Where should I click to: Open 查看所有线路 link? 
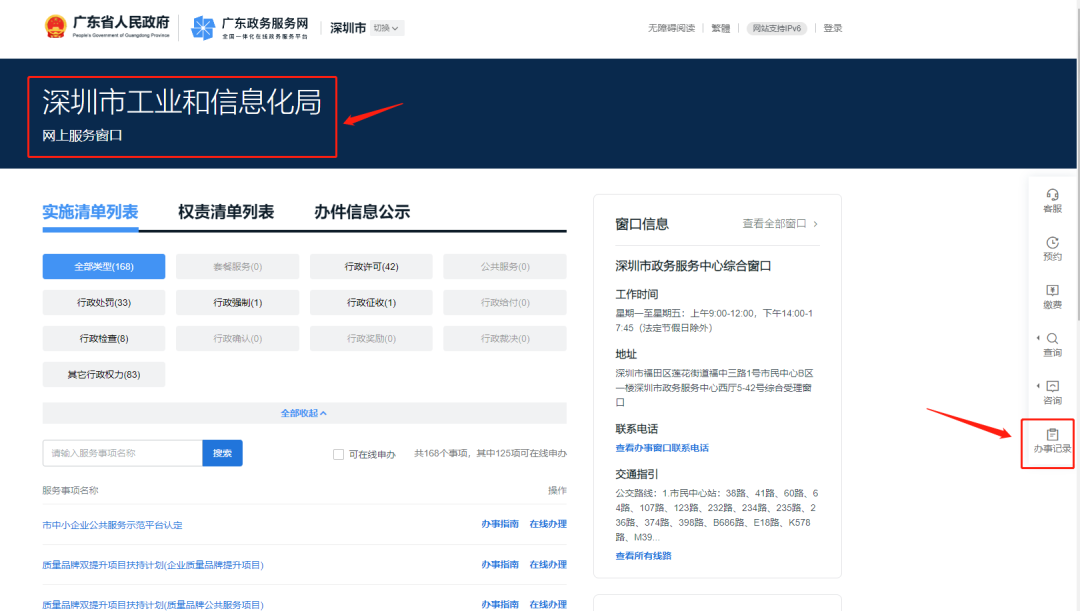pyautogui.click(x=643, y=556)
